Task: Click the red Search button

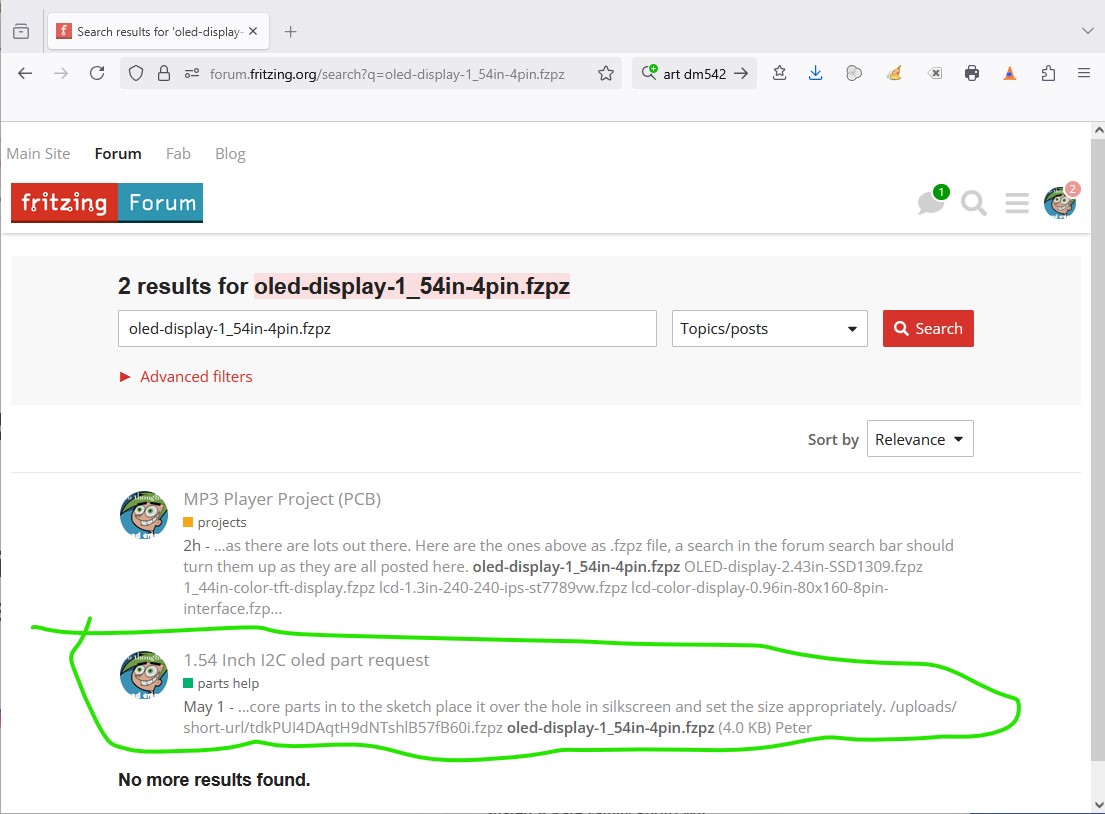Action: tap(928, 328)
